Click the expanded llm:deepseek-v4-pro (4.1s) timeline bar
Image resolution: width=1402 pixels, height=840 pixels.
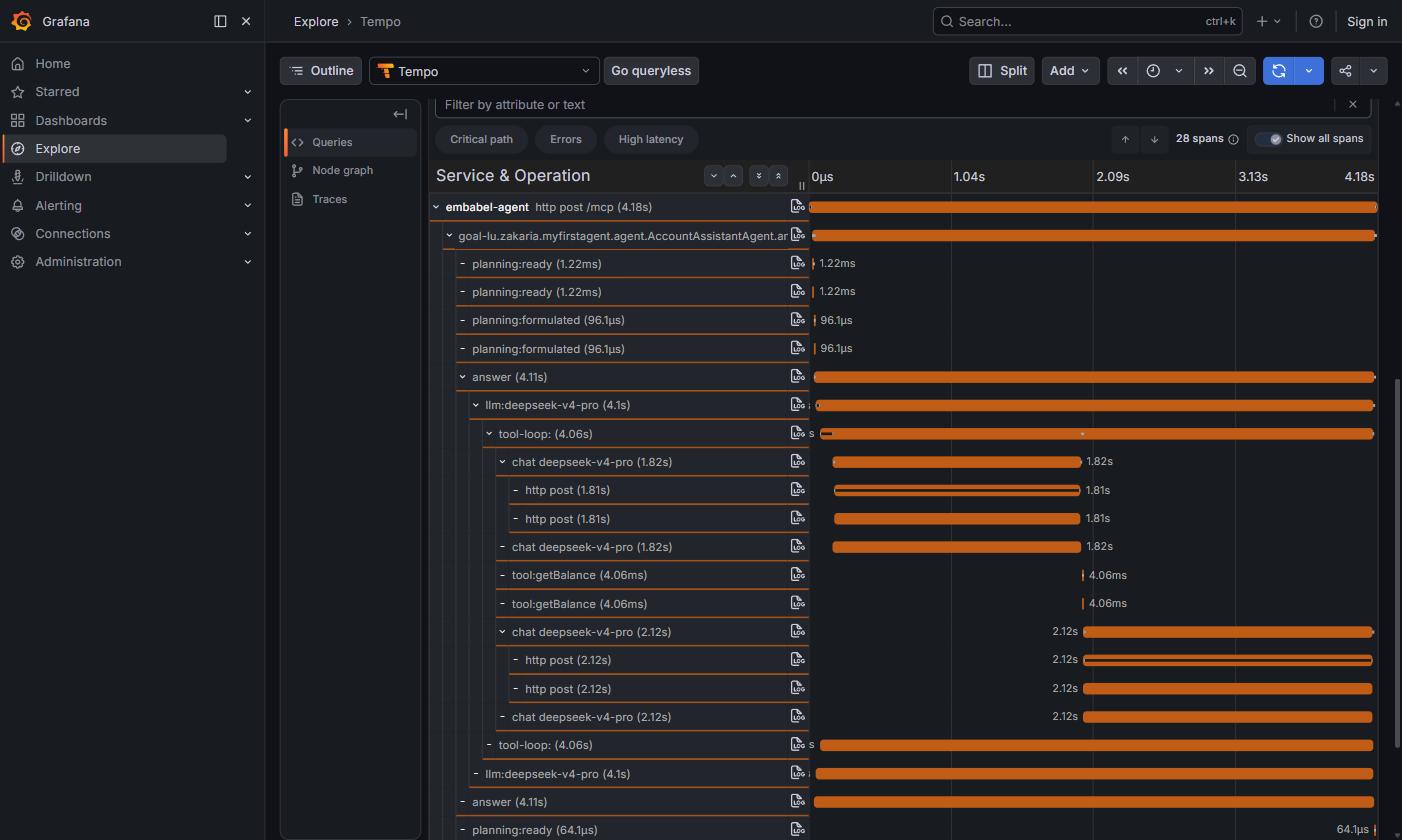click(1095, 405)
